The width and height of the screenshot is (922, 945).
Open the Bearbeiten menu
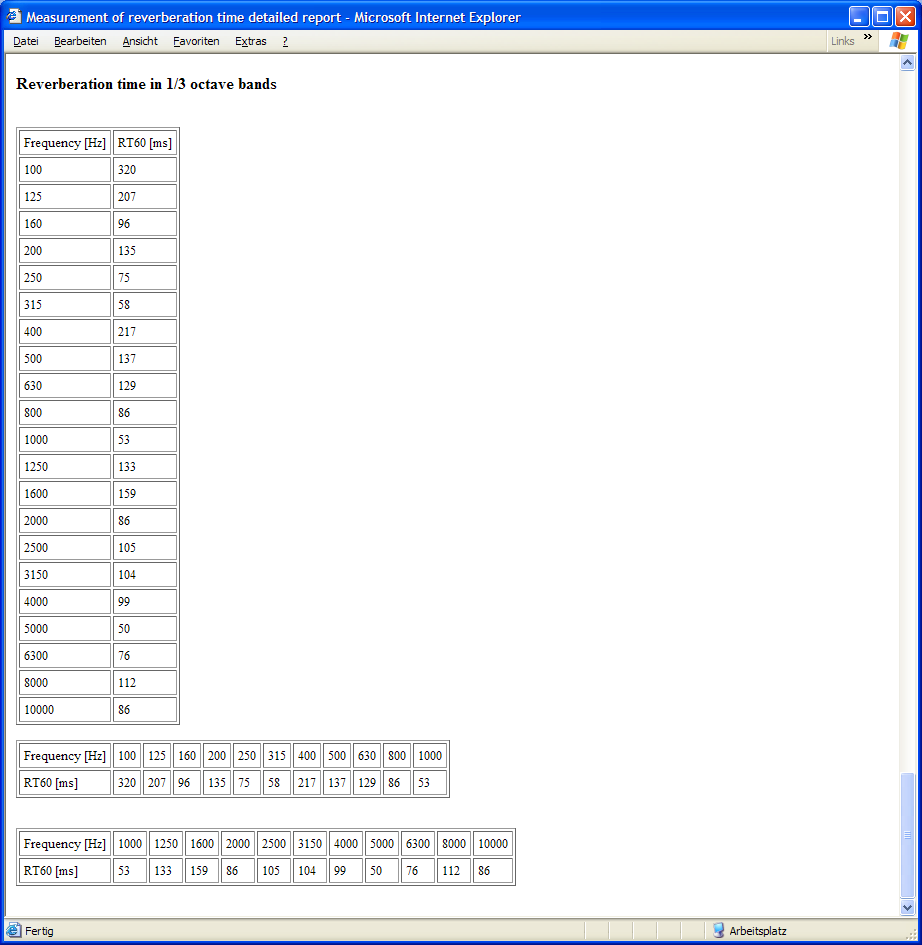pyautogui.click(x=80, y=41)
